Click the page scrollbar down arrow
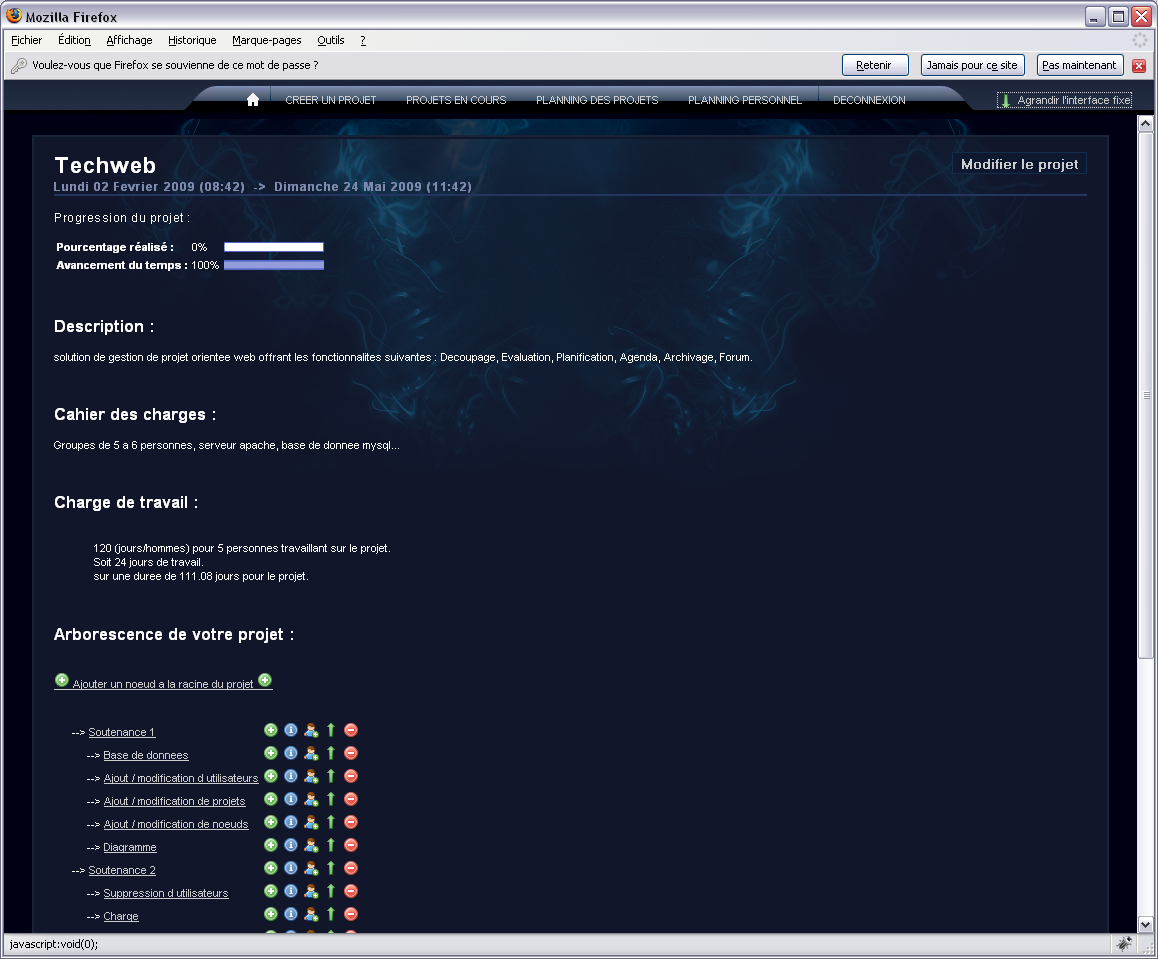Image resolution: width=1158 pixels, height=959 pixels. 1146,925
